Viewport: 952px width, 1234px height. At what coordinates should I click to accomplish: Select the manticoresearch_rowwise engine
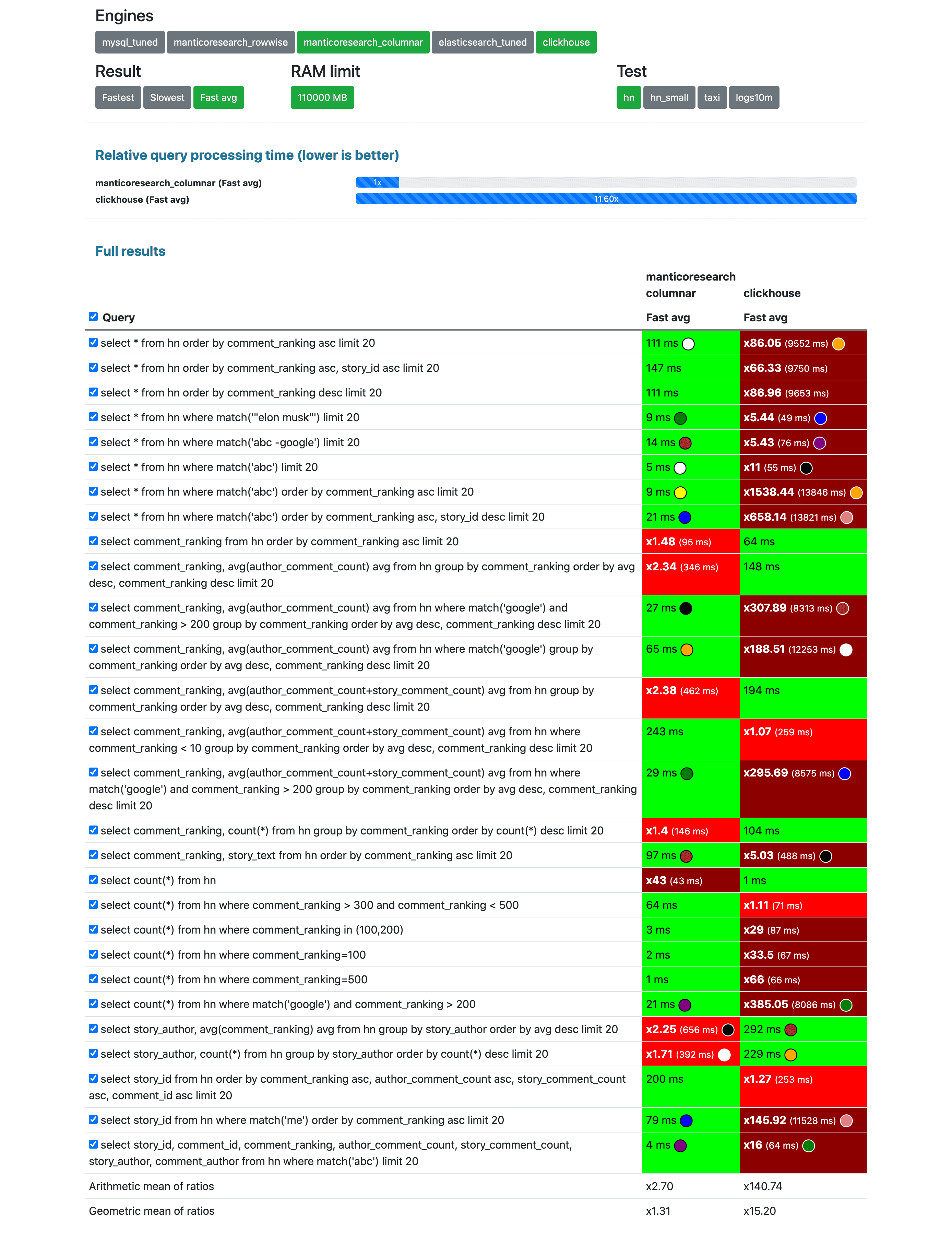tap(230, 43)
